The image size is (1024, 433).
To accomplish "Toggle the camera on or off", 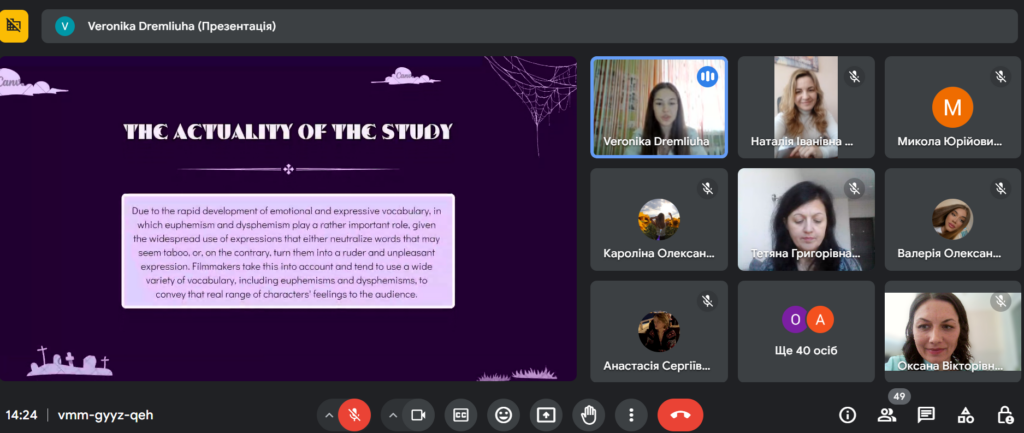I will (x=420, y=414).
